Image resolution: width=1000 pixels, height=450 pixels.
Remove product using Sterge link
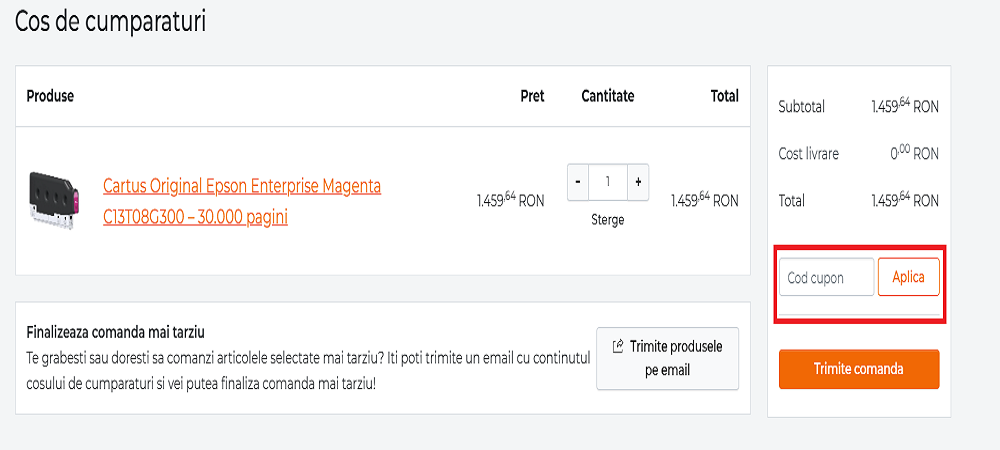click(x=607, y=220)
